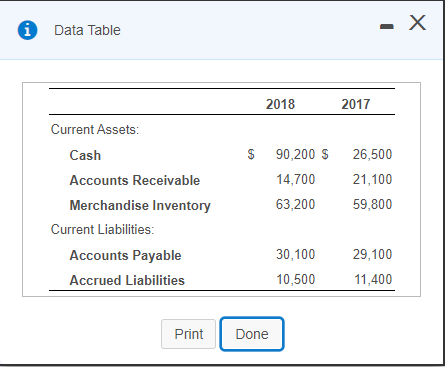Select the 59,800 inventory value
Image resolution: width=445 pixels, height=367 pixels.
pyautogui.click(x=372, y=204)
